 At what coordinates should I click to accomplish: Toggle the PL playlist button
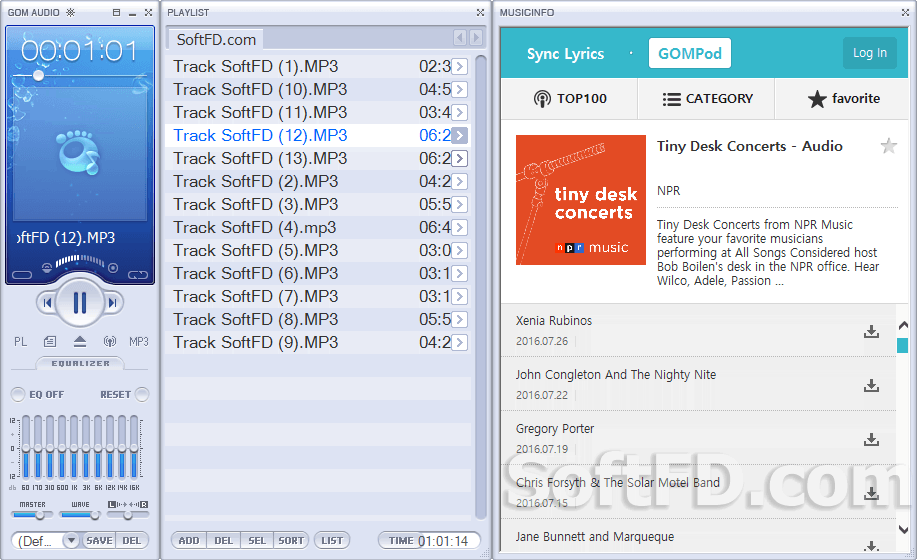(x=20, y=341)
